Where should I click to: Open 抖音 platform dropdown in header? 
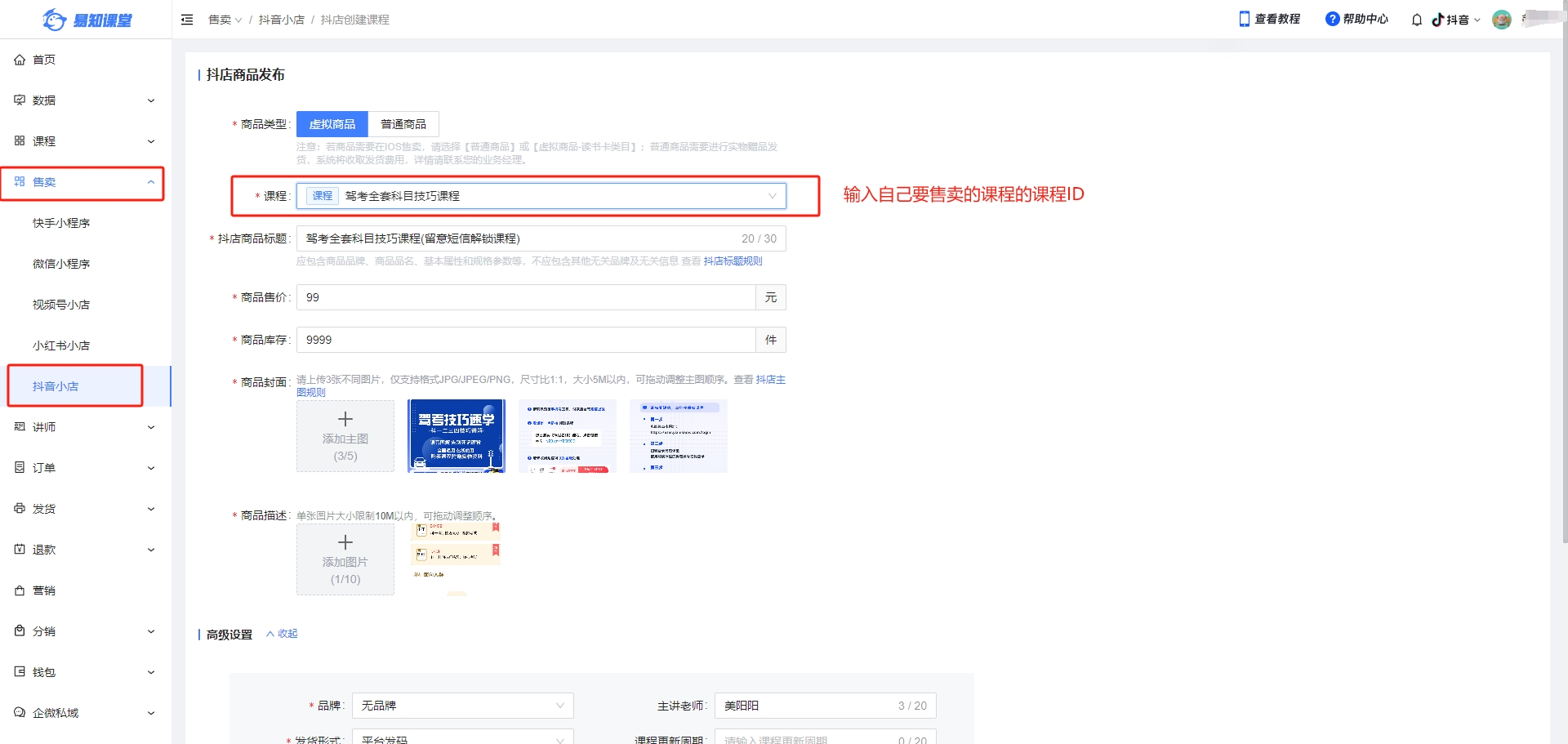click(x=1457, y=20)
